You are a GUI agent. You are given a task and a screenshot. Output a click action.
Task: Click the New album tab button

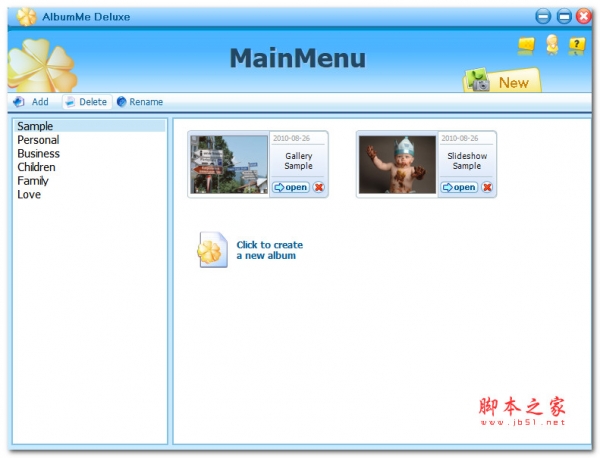click(502, 81)
